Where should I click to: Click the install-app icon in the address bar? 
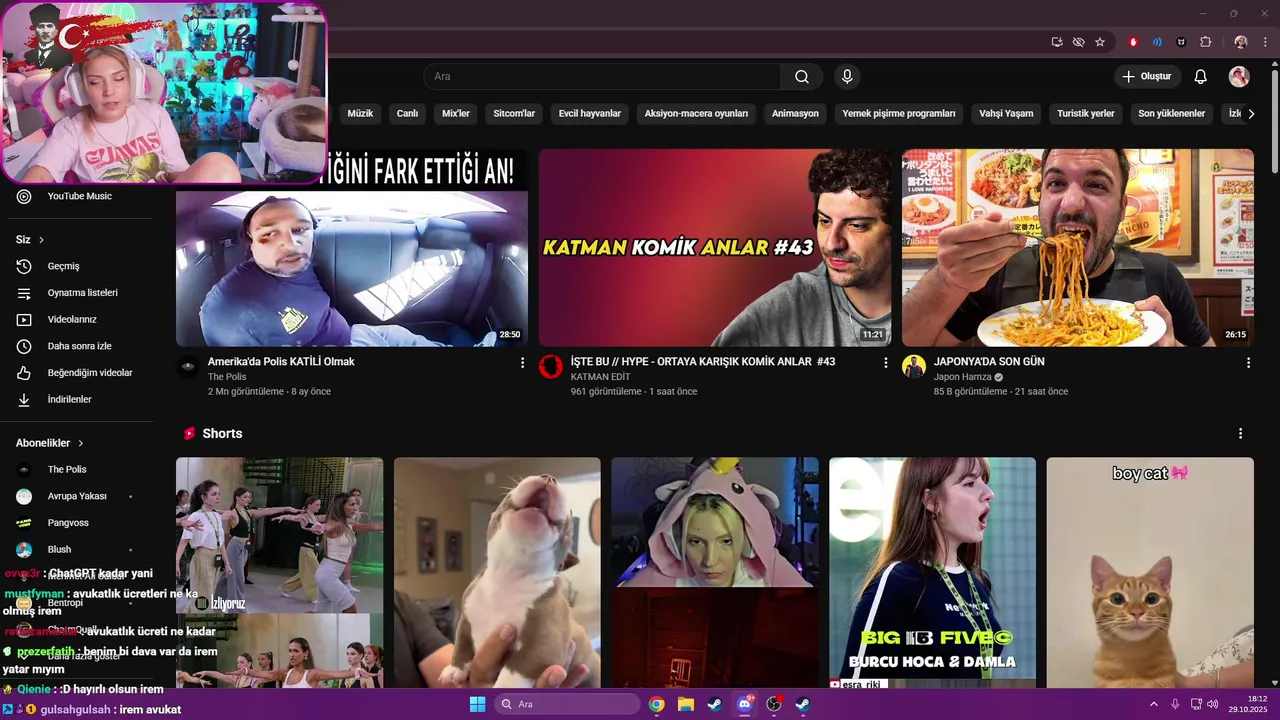point(1057,42)
